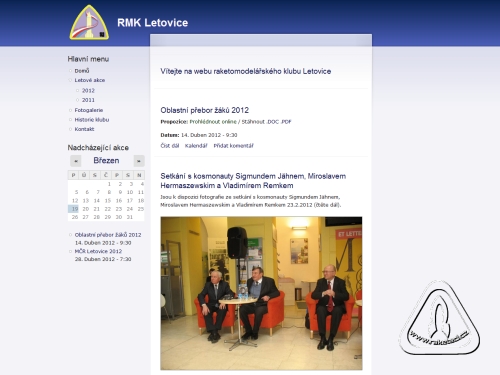
Task: Open Historie klubu menu item
Action: (x=92, y=120)
